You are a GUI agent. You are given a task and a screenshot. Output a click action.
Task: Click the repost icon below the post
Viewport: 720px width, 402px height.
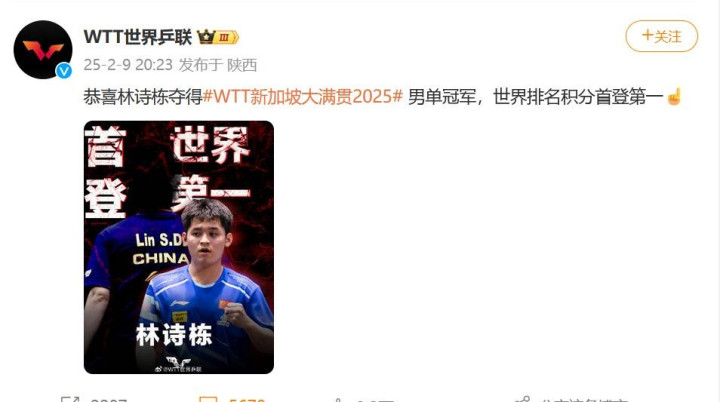tap(70, 399)
